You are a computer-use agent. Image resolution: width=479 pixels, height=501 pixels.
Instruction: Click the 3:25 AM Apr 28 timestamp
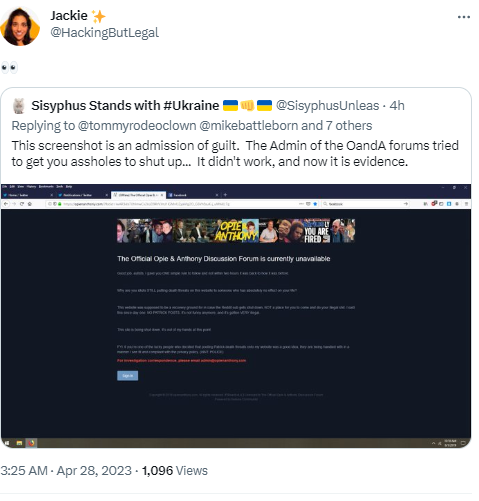(66, 471)
